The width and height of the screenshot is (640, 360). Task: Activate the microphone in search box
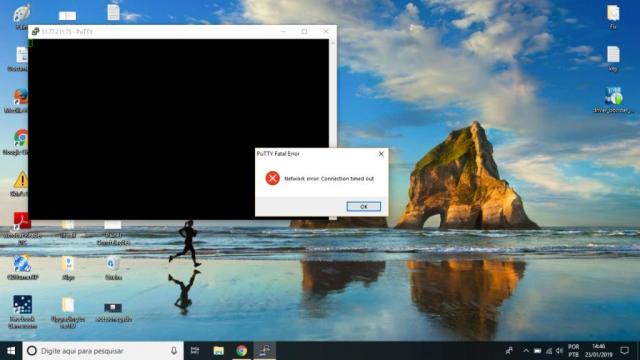click(x=174, y=351)
